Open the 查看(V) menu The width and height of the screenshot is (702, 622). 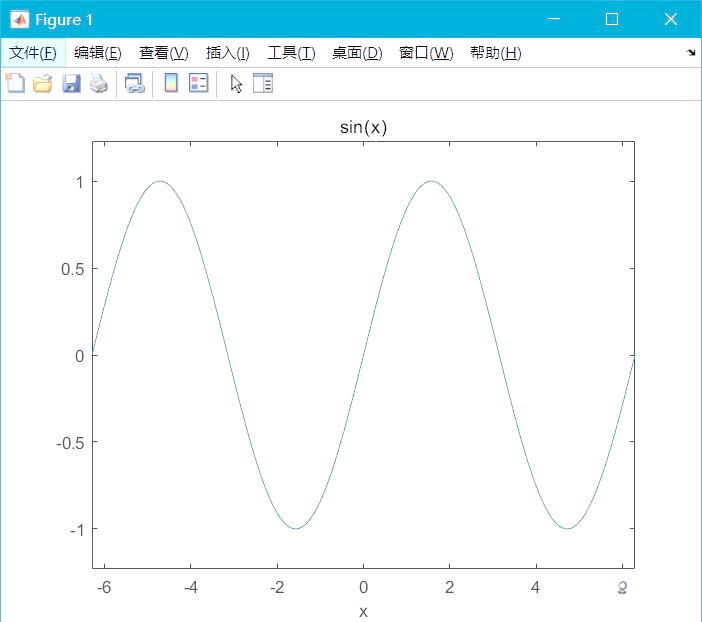[163, 53]
